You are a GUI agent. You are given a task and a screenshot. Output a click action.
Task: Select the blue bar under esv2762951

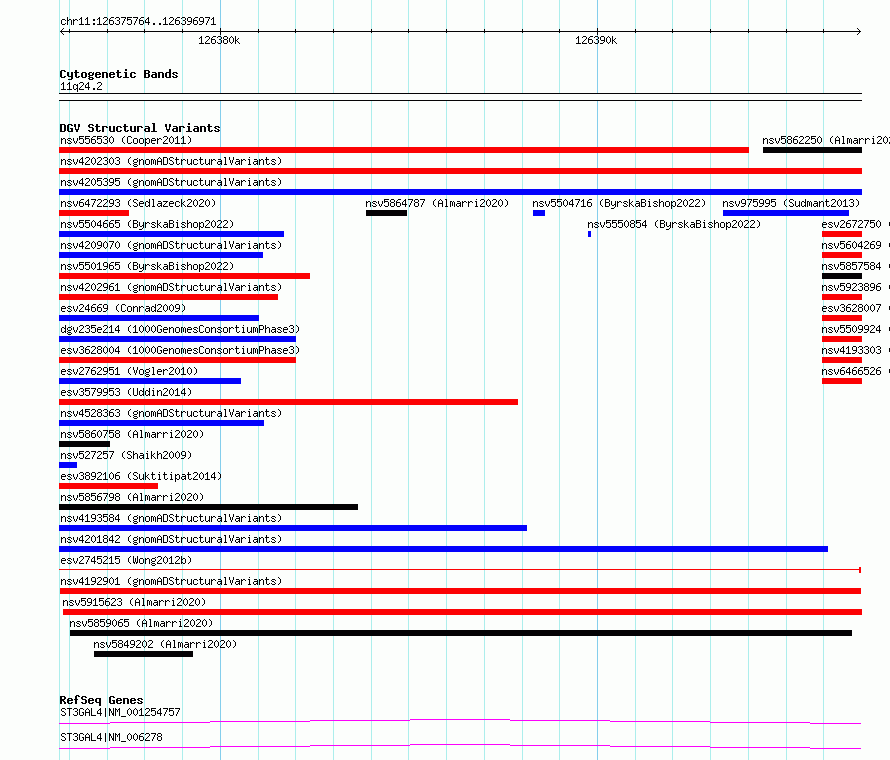[x=150, y=381]
